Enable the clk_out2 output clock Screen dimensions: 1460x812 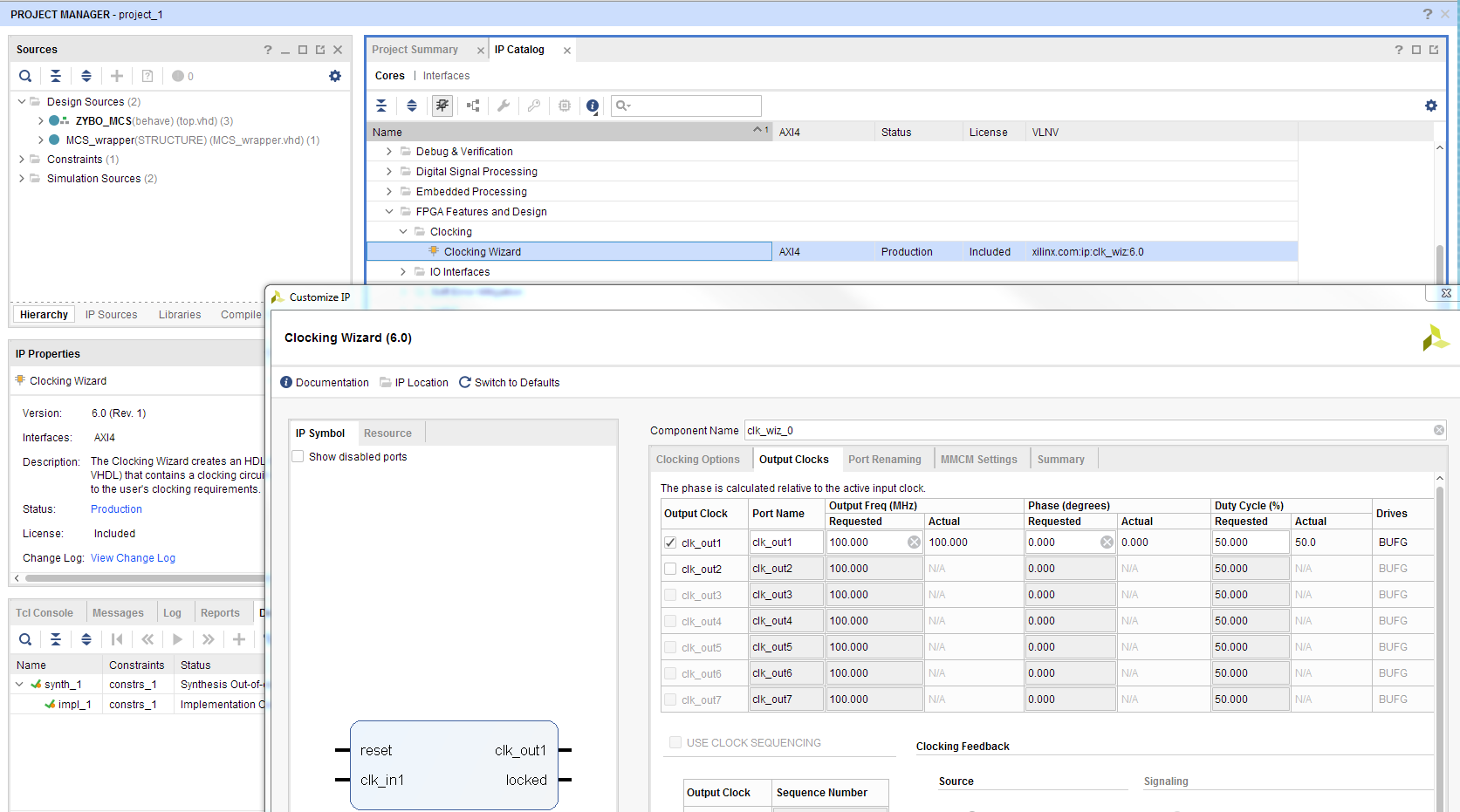[x=670, y=569]
